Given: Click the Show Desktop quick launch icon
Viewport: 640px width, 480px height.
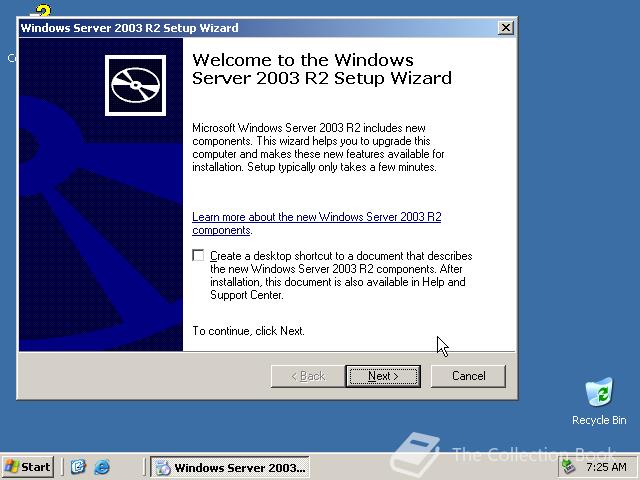Looking at the screenshot, I should point(78,467).
